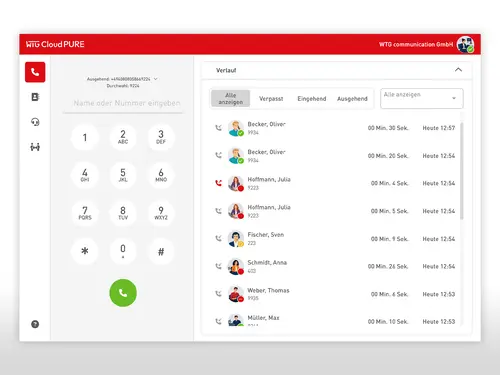500x375 pixels.
Task: Click call icon for Müller, Max
Action: pos(218,321)
